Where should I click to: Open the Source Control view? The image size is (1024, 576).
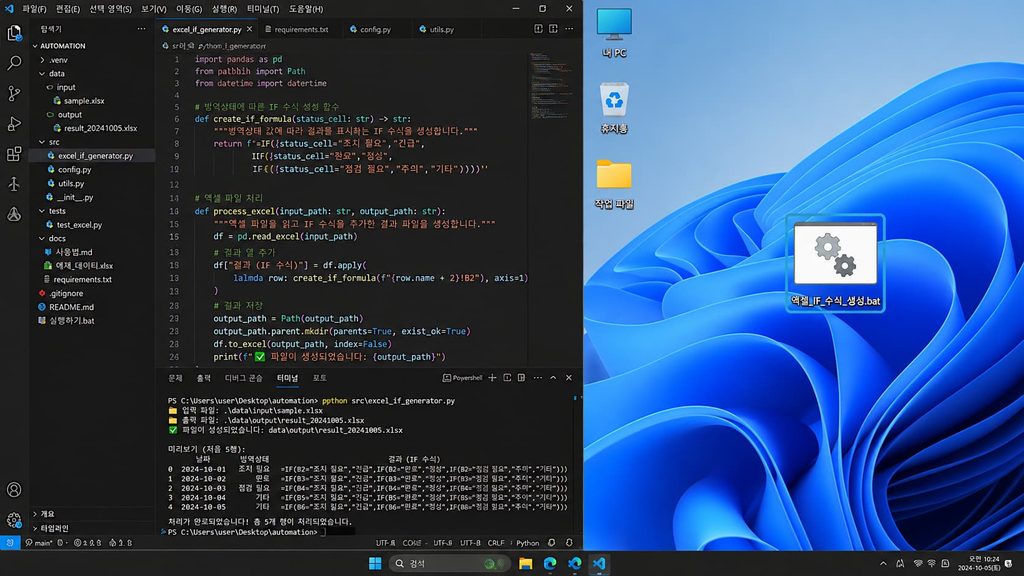click(14, 93)
